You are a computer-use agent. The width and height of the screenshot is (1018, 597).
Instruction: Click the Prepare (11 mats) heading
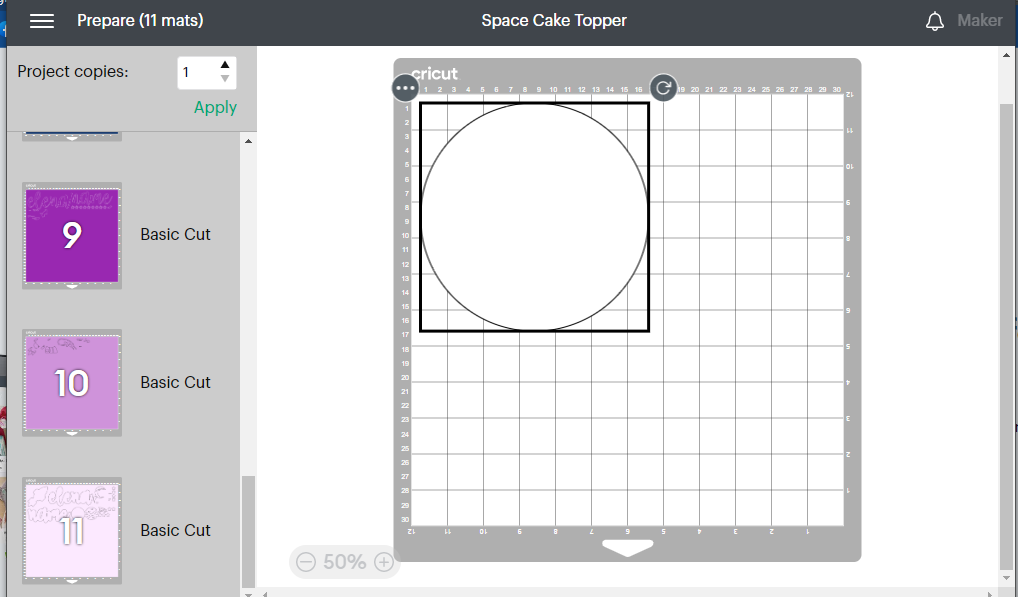coord(140,21)
